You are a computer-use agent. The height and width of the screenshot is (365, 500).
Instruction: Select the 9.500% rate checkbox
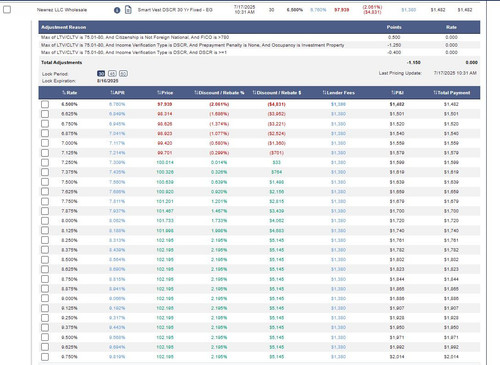[x=45, y=337]
